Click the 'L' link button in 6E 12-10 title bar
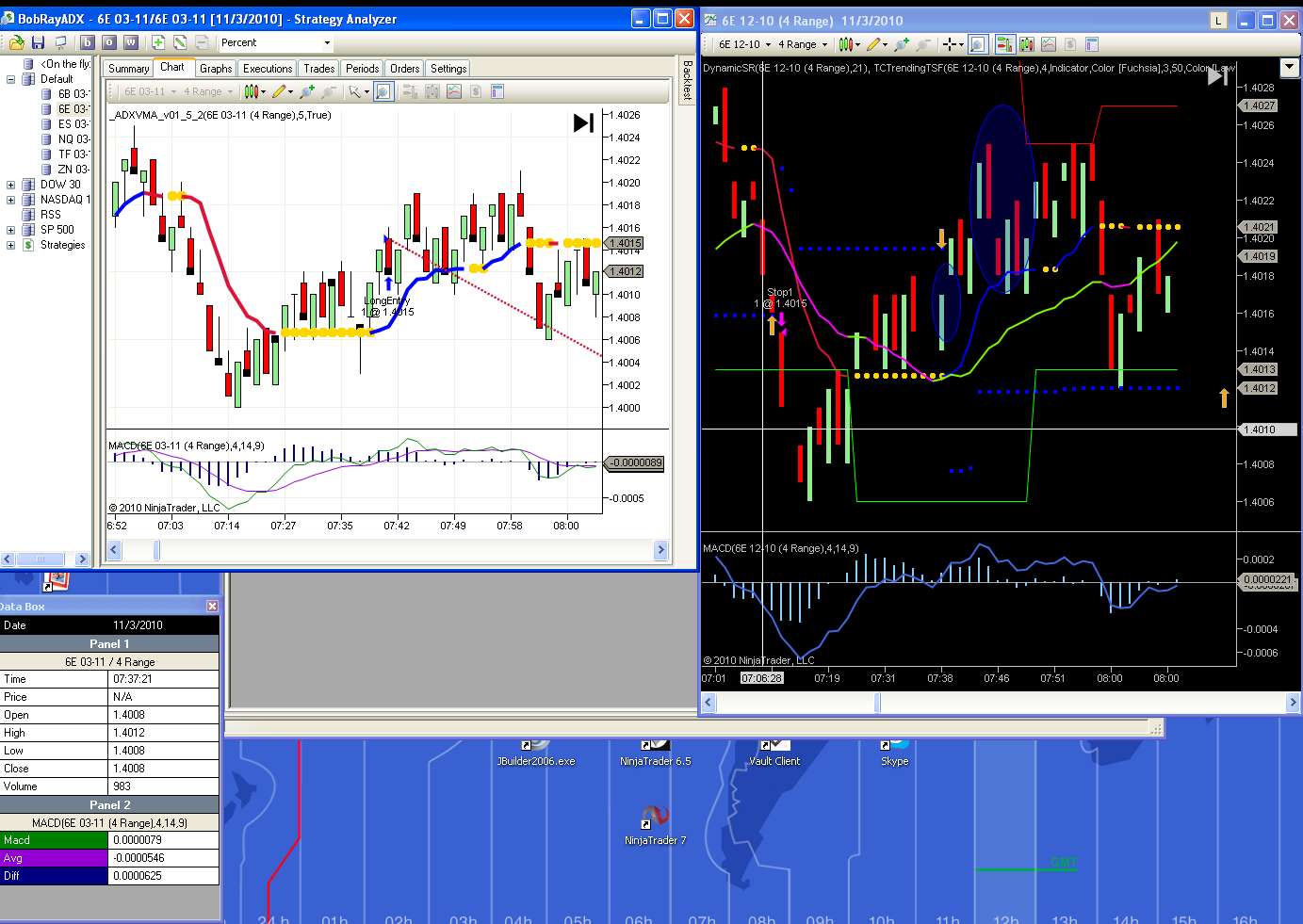The height and width of the screenshot is (924, 1303). coord(1218,20)
